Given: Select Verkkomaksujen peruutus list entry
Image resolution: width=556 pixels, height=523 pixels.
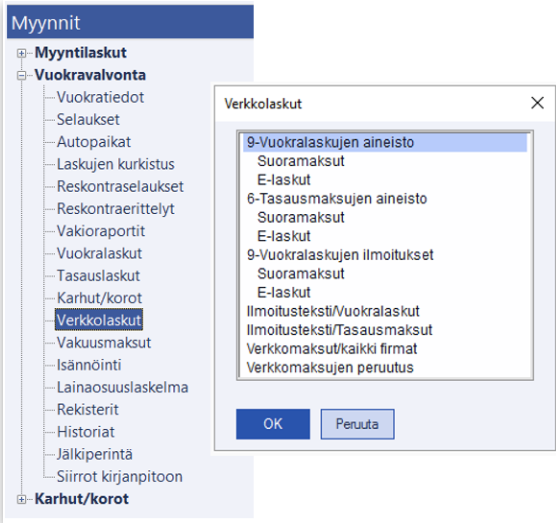Looking at the screenshot, I should point(330,368).
